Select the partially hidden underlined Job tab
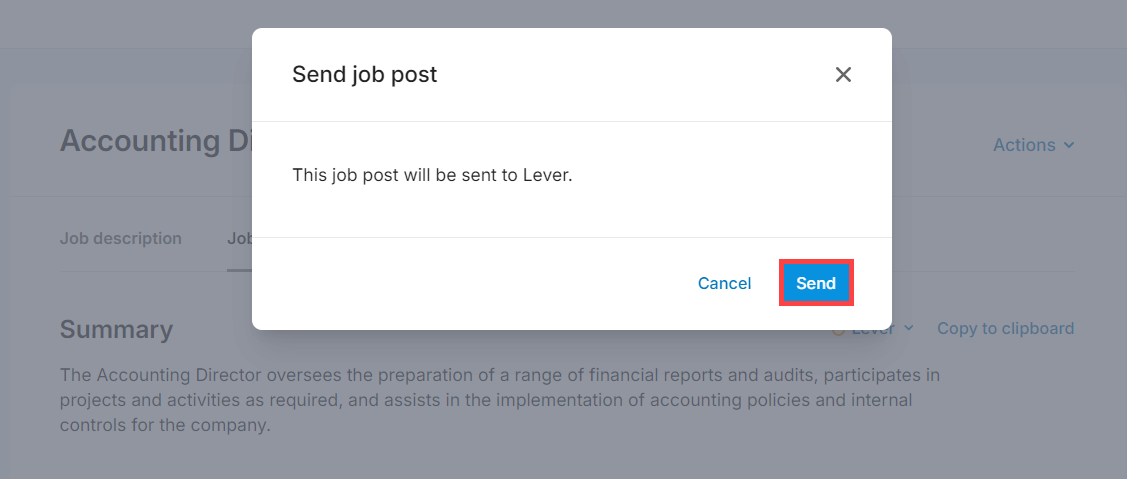Screen dimensions: 1127x479 click(x=240, y=238)
